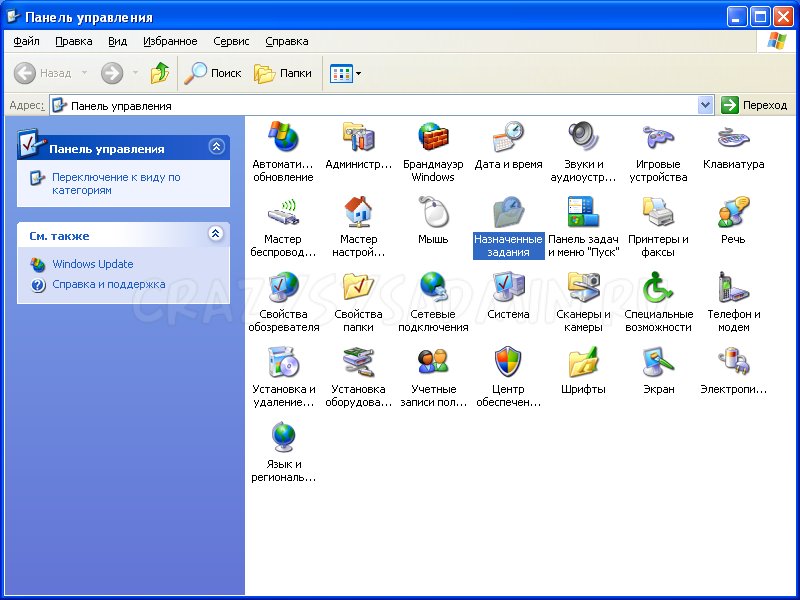The image size is (800, 600).
Task: Open Принтеры и факсы icon
Action: point(658,212)
